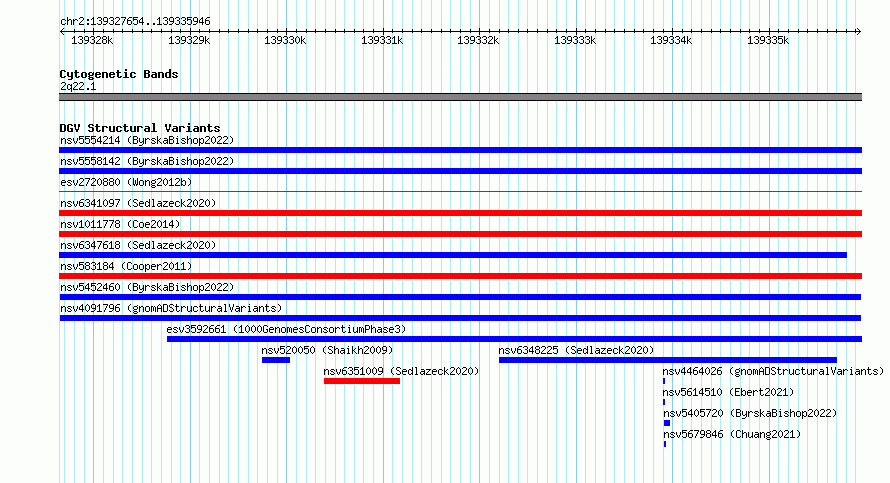Click the blue bar under nsv6348225
Image resolution: width=890 pixels, height=483 pixels.
[668, 360]
